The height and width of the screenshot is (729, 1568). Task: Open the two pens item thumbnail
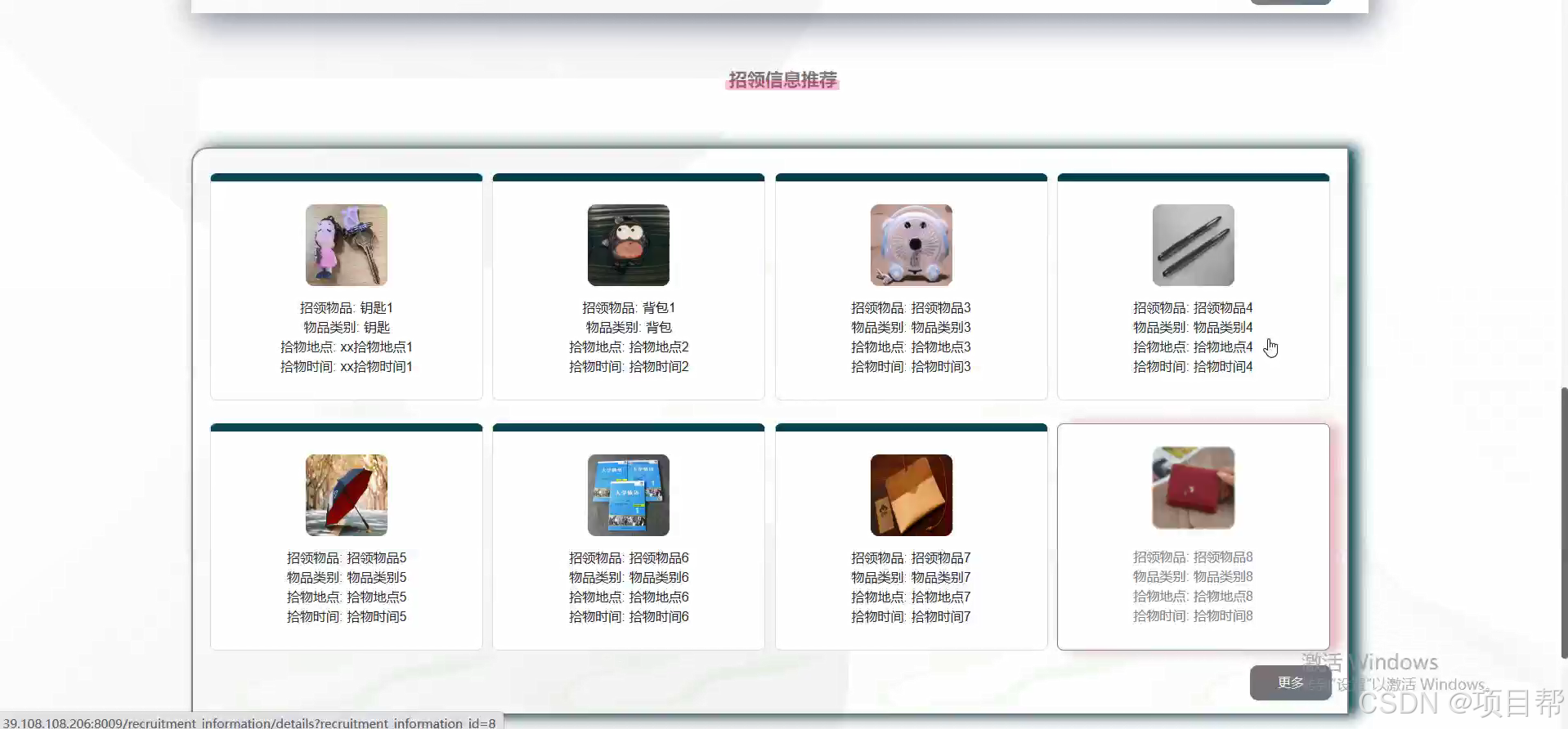click(1194, 245)
